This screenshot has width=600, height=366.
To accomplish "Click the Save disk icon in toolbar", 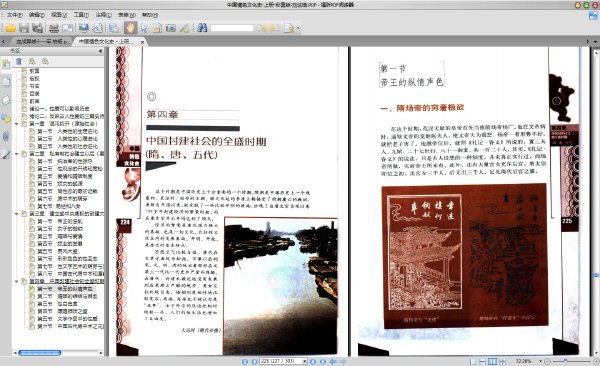I will pyautogui.click(x=24, y=28).
